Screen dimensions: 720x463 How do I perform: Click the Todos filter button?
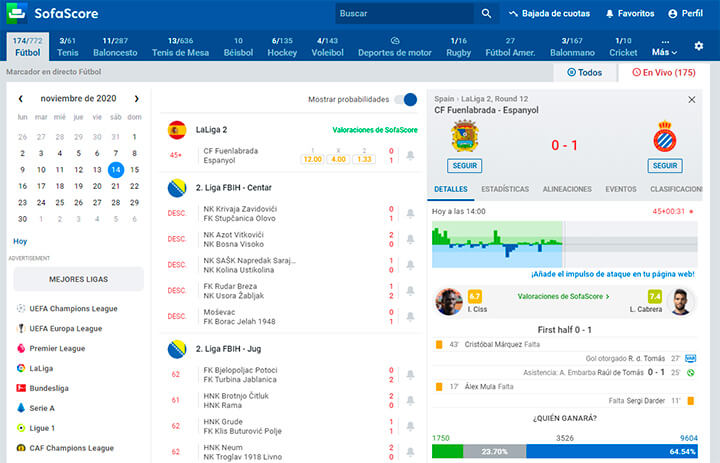click(585, 73)
